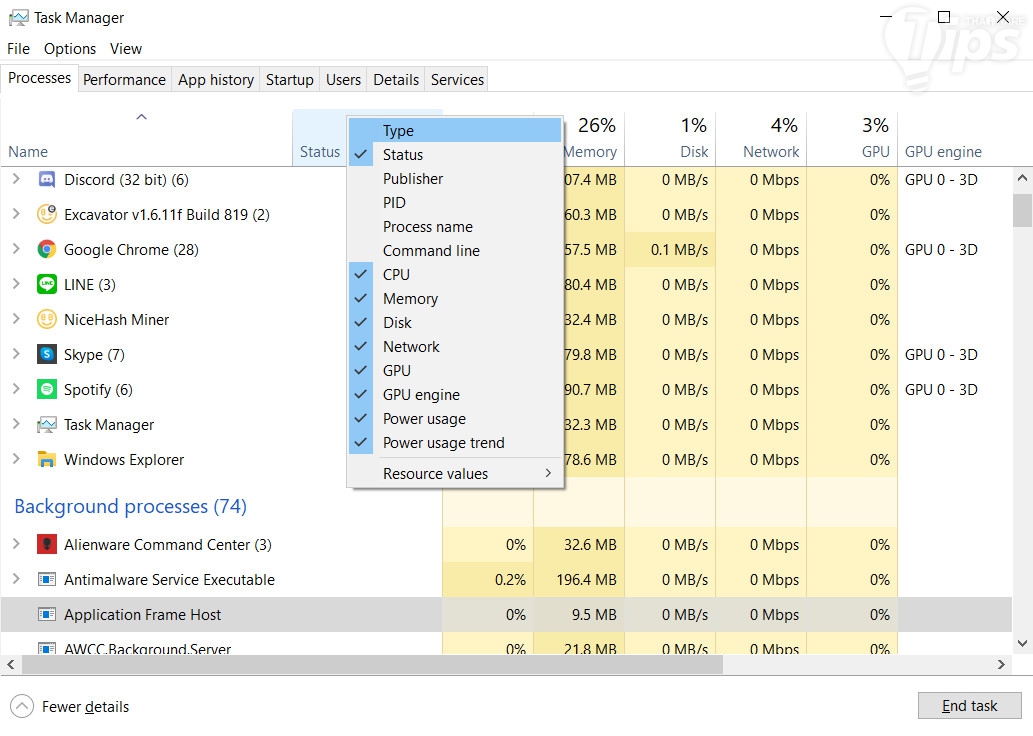Click the Windows Explorer folder icon
This screenshot has height=736, width=1033.
47,460
